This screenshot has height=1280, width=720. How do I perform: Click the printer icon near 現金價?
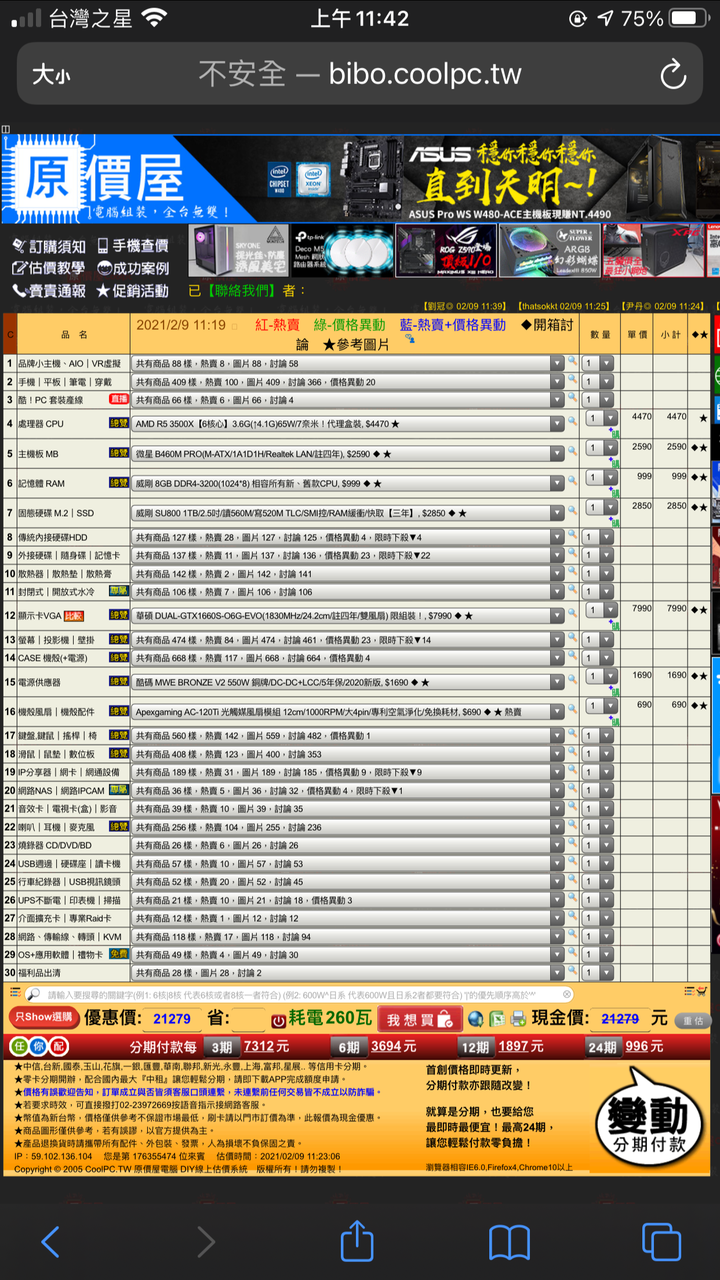[518, 1019]
